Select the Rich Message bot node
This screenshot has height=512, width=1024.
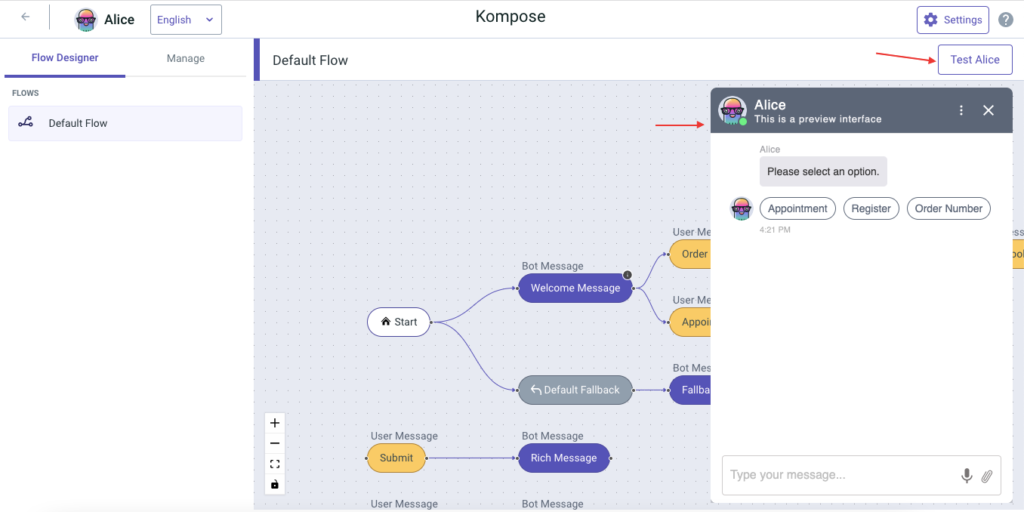(x=564, y=458)
